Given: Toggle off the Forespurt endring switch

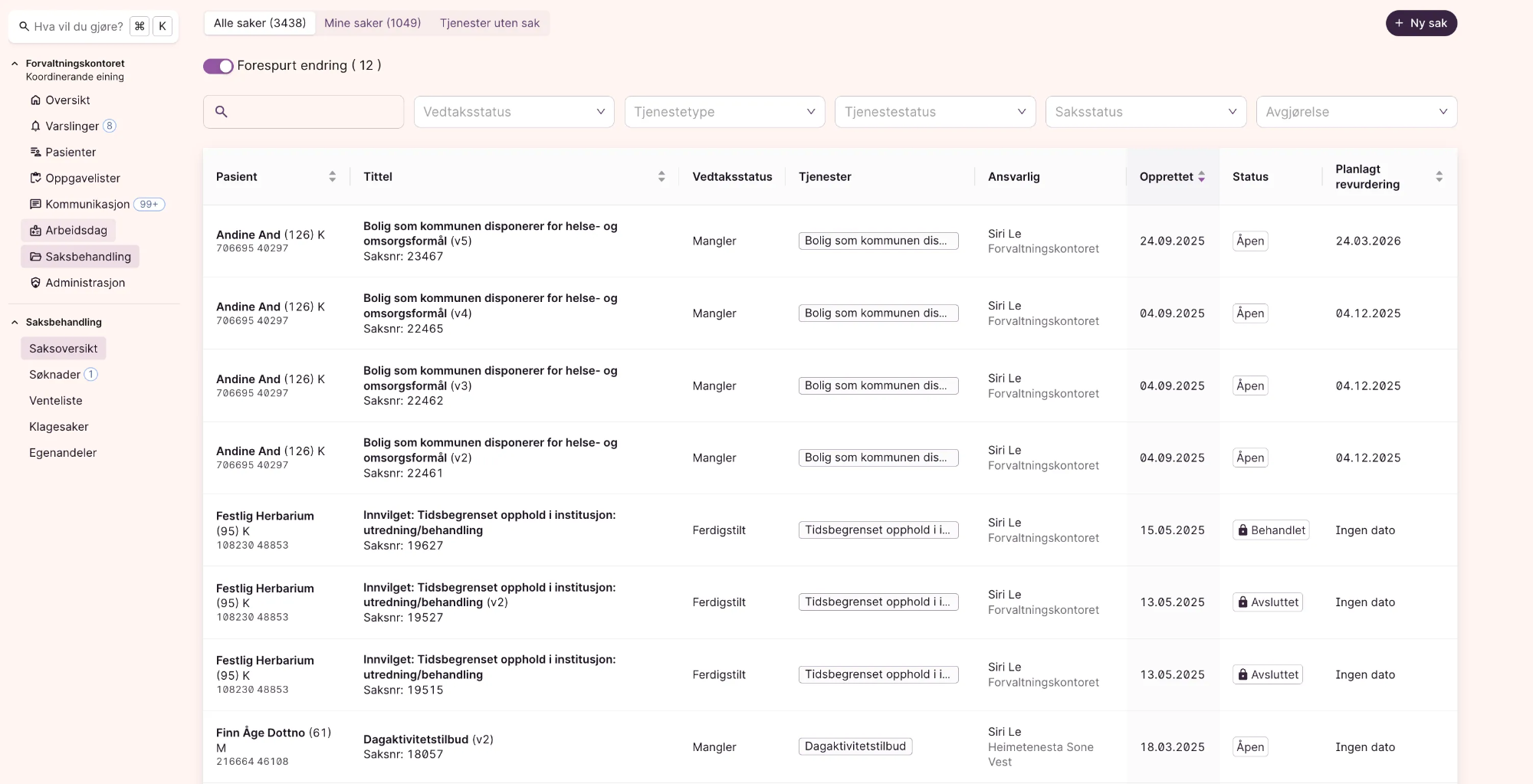Looking at the screenshot, I should (218, 66).
